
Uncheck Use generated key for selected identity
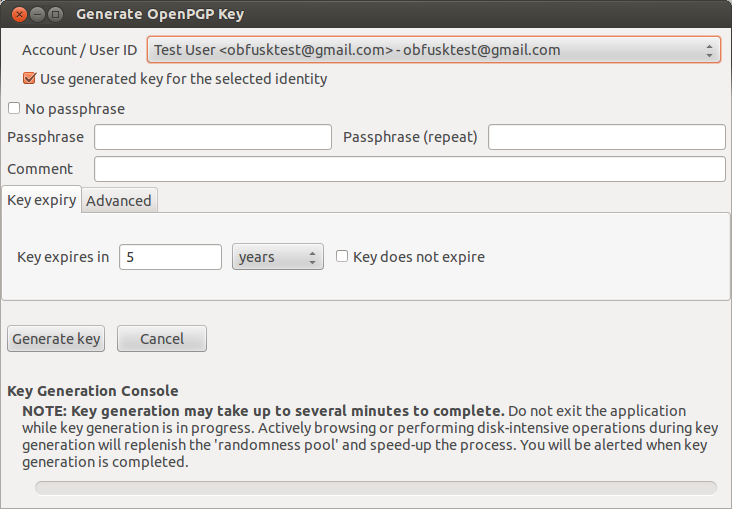click(x=29, y=78)
